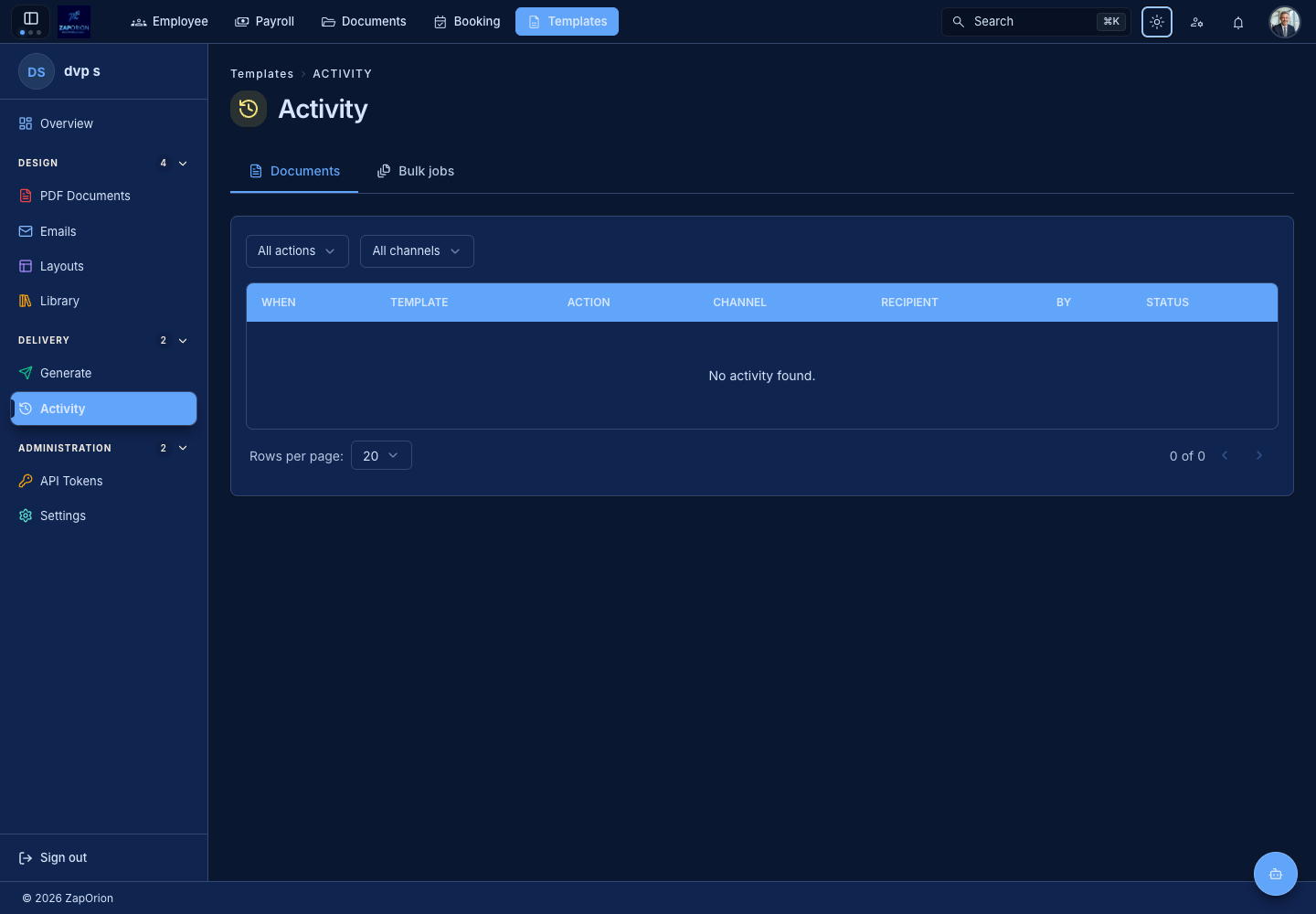Open Library in sidebar

(103, 301)
